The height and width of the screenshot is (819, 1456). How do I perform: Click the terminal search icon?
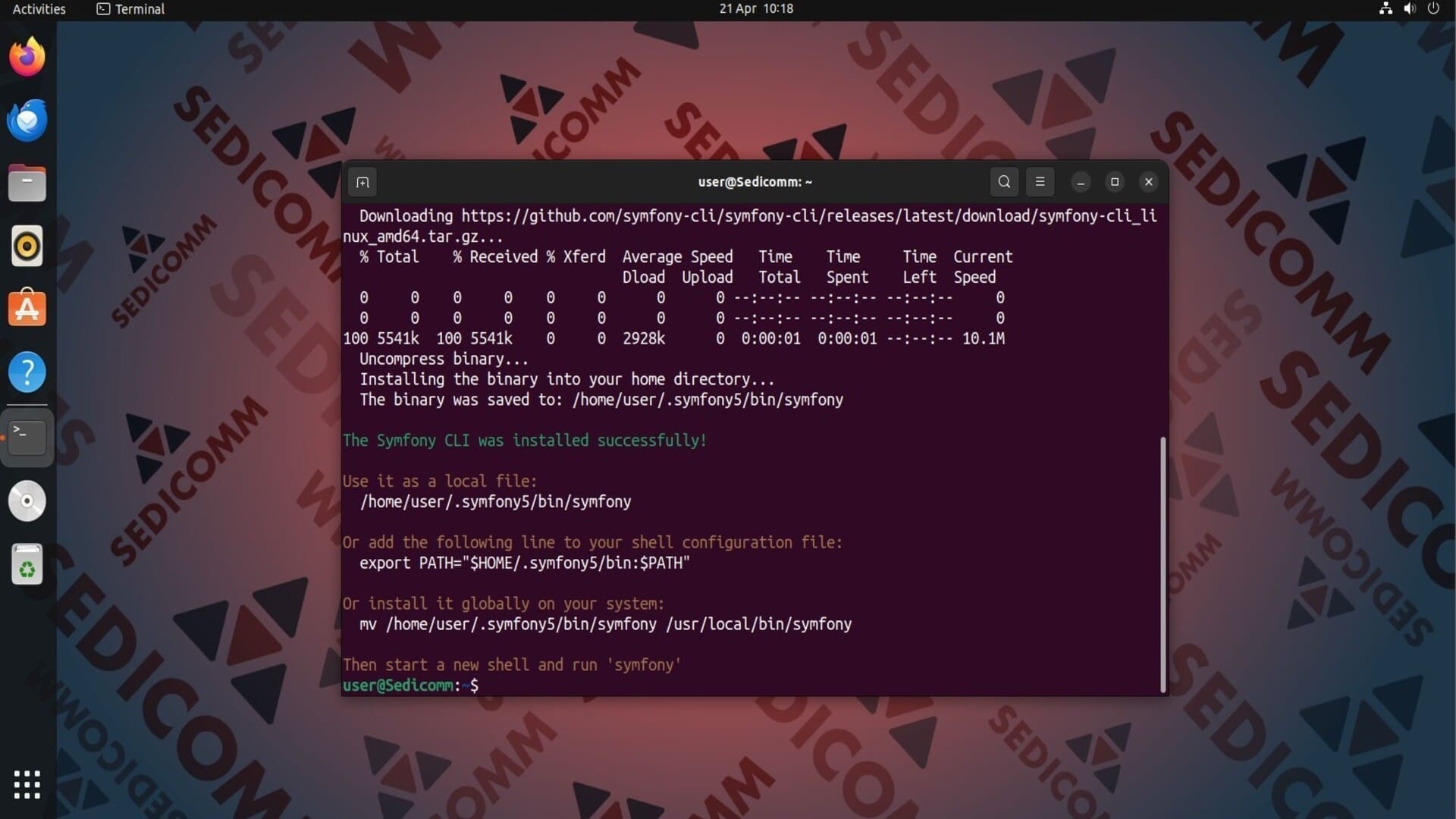coord(1004,182)
